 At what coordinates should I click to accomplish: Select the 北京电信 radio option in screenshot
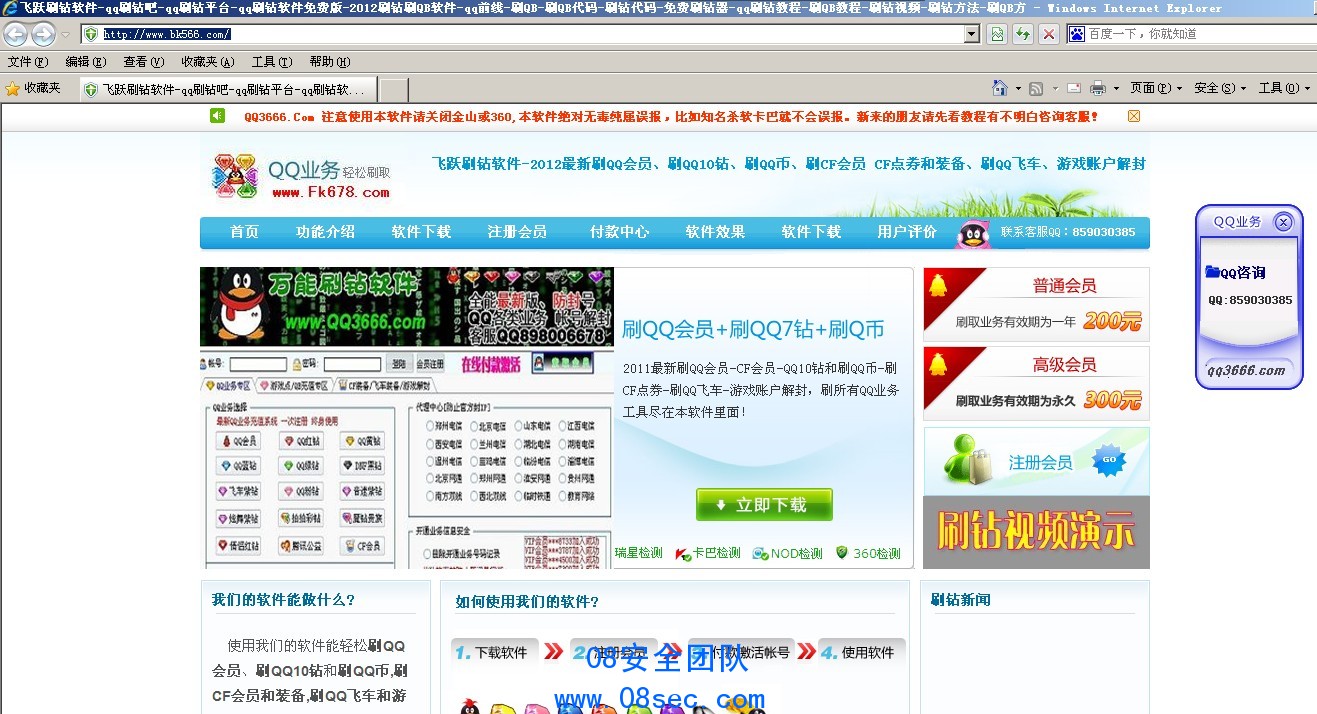(x=473, y=426)
